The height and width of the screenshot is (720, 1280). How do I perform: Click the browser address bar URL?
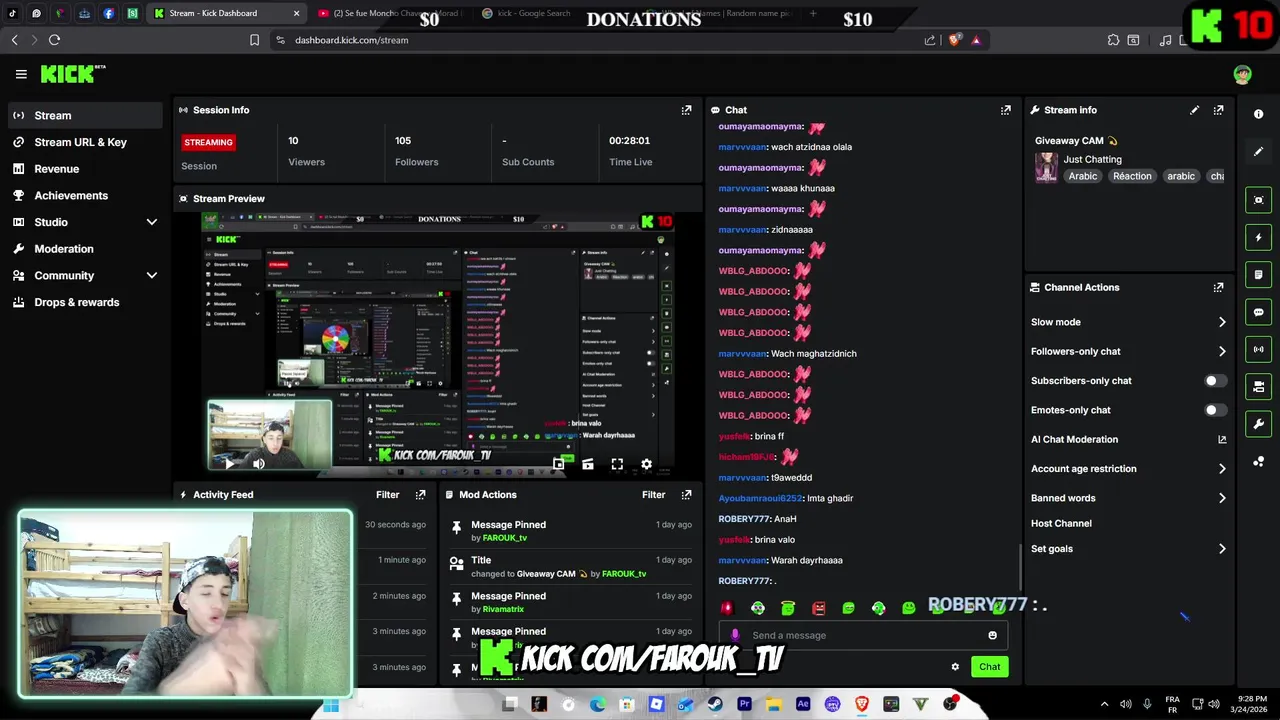coord(351,40)
